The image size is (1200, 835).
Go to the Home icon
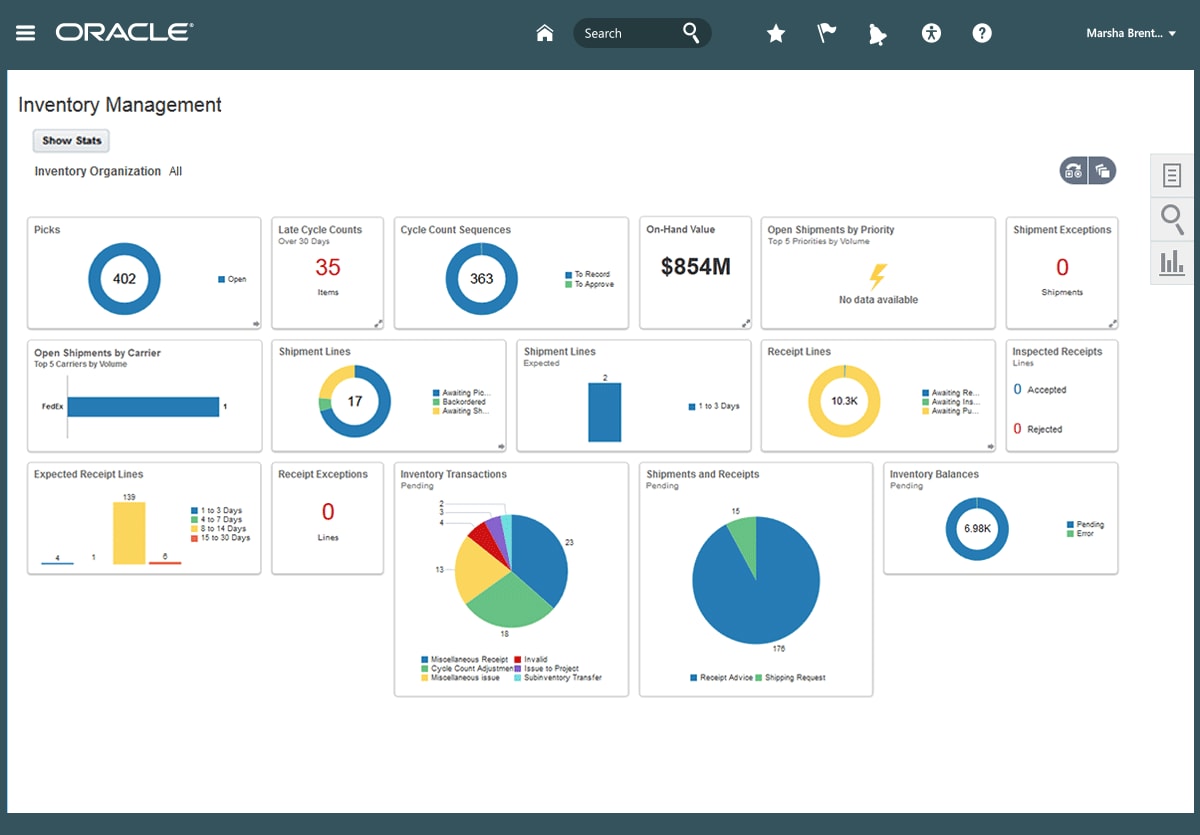[545, 33]
